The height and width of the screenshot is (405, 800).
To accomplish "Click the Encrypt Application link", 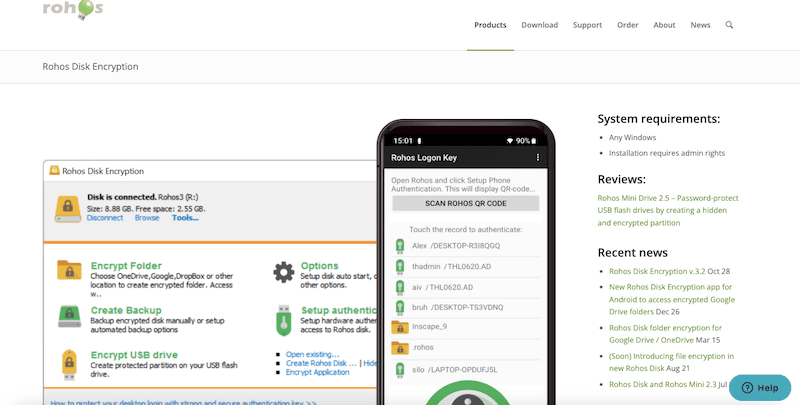I will pyautogui.click(x=317, y=372).
